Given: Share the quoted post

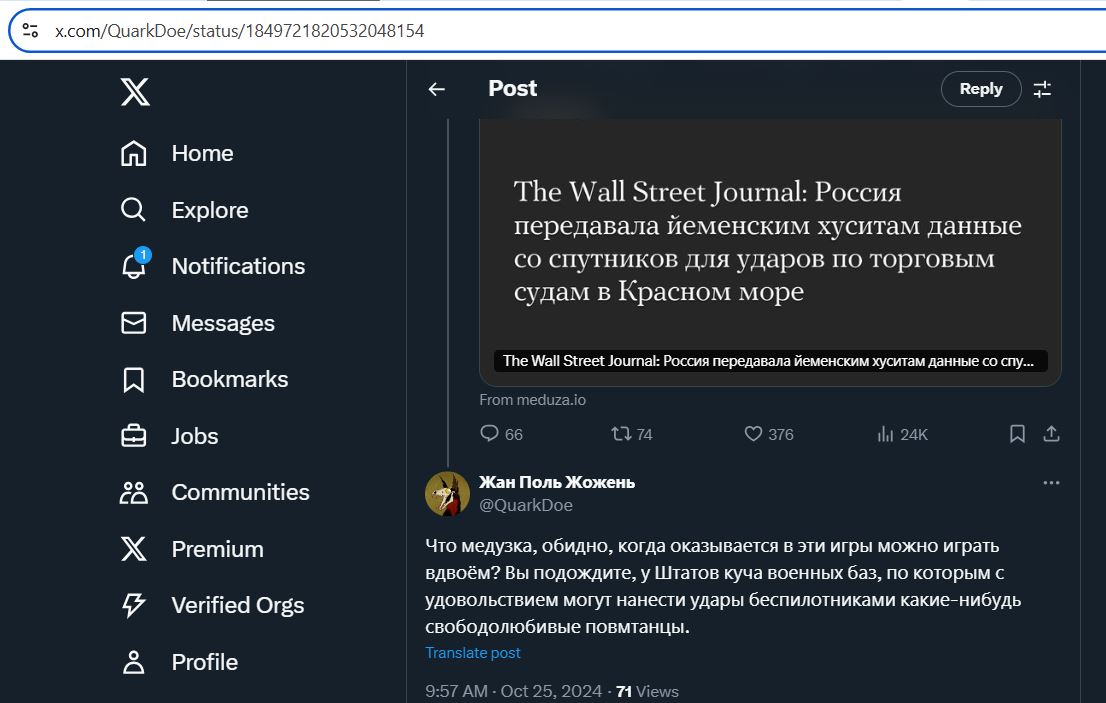Looking at the screenshot, I should click(x=1051, y=434).
